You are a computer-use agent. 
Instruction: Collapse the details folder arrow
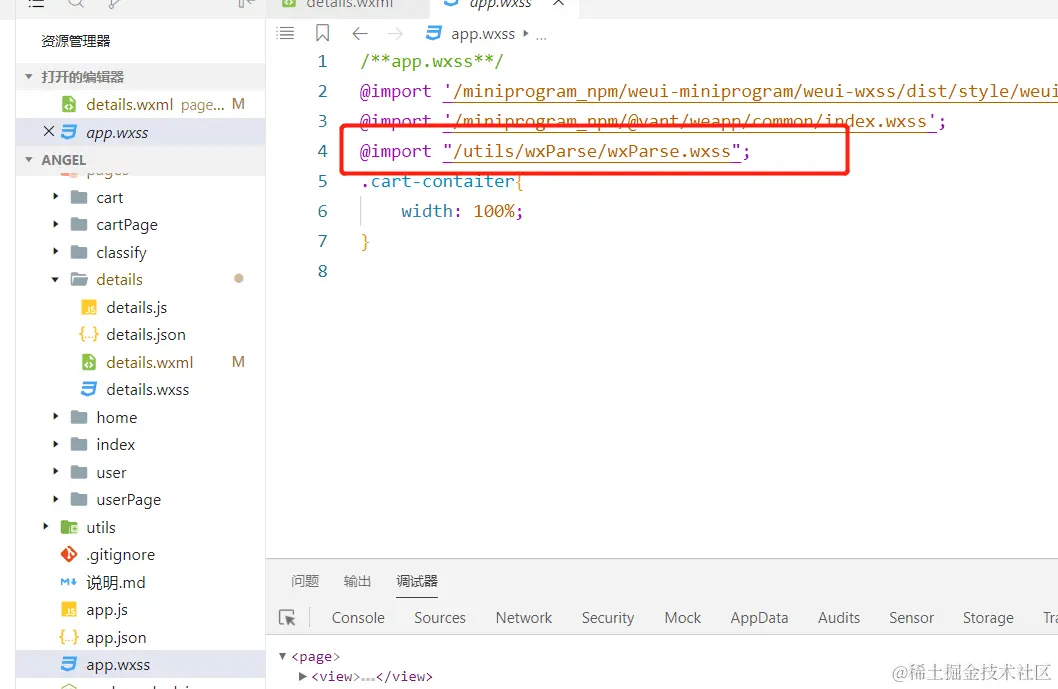click(55, 279)
